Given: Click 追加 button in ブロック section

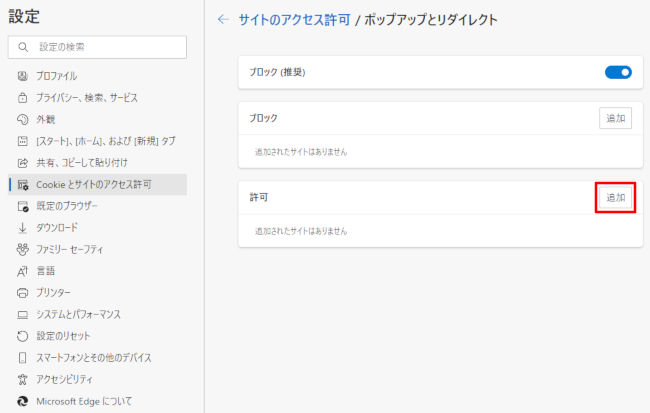Looking at the screenshot, I should coord(615,118).
